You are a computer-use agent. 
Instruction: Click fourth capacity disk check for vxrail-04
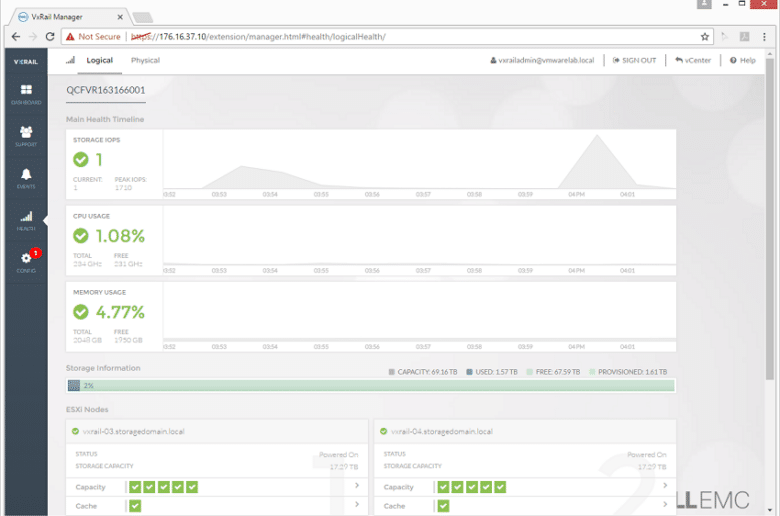[x=486, y=487]
